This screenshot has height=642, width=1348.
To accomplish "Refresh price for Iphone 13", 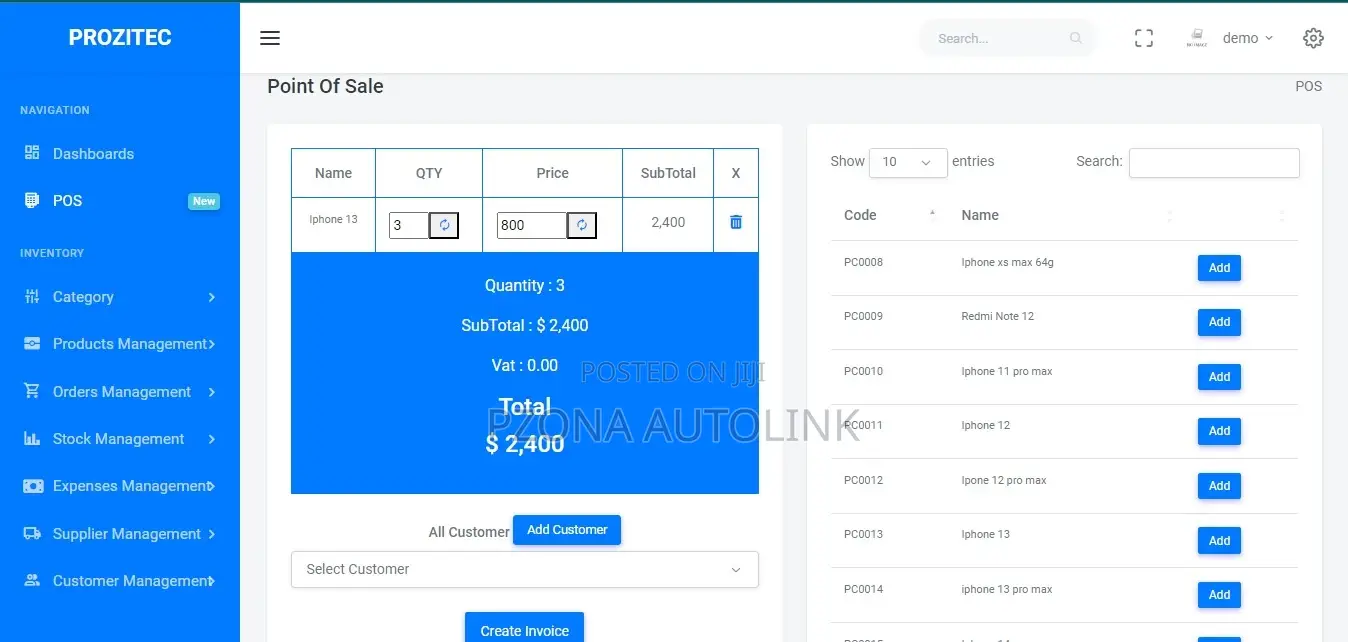I will pyautogui.click(x=582, y=225).
